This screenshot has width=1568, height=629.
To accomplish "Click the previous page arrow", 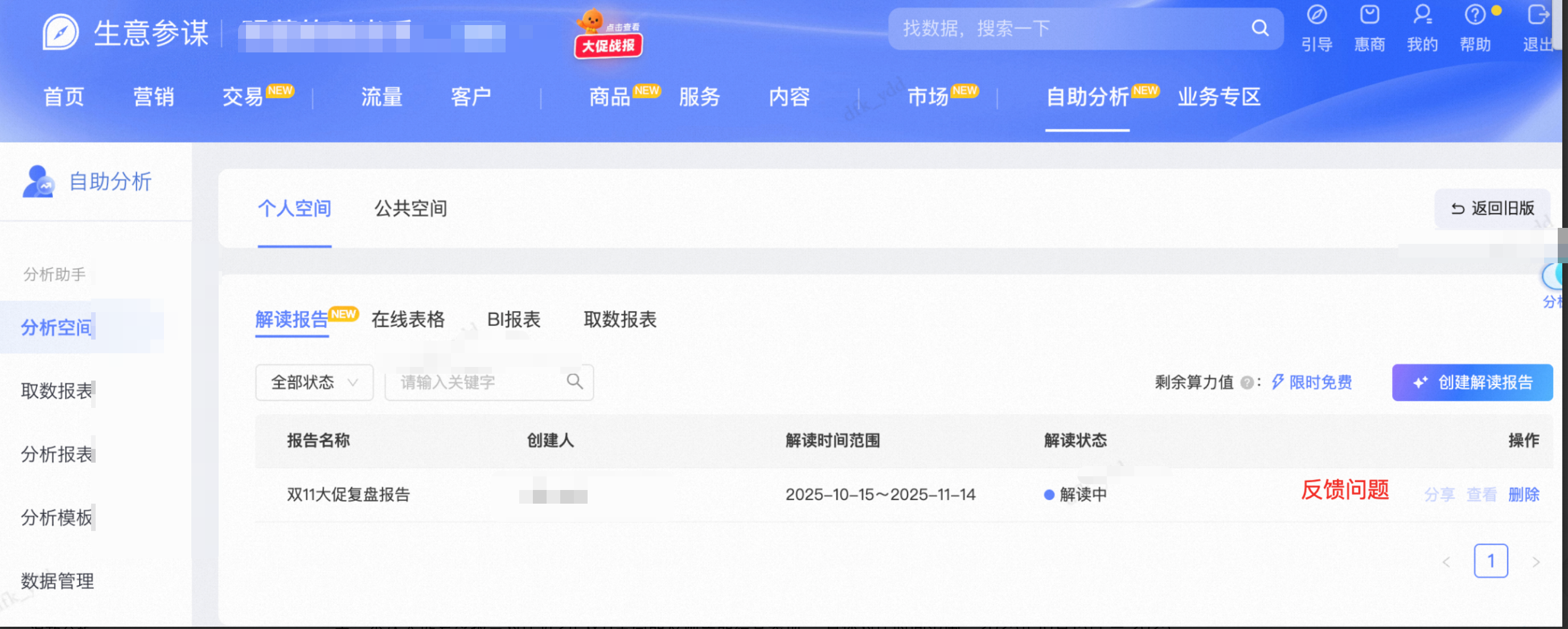I will (x=1447, y=561).
